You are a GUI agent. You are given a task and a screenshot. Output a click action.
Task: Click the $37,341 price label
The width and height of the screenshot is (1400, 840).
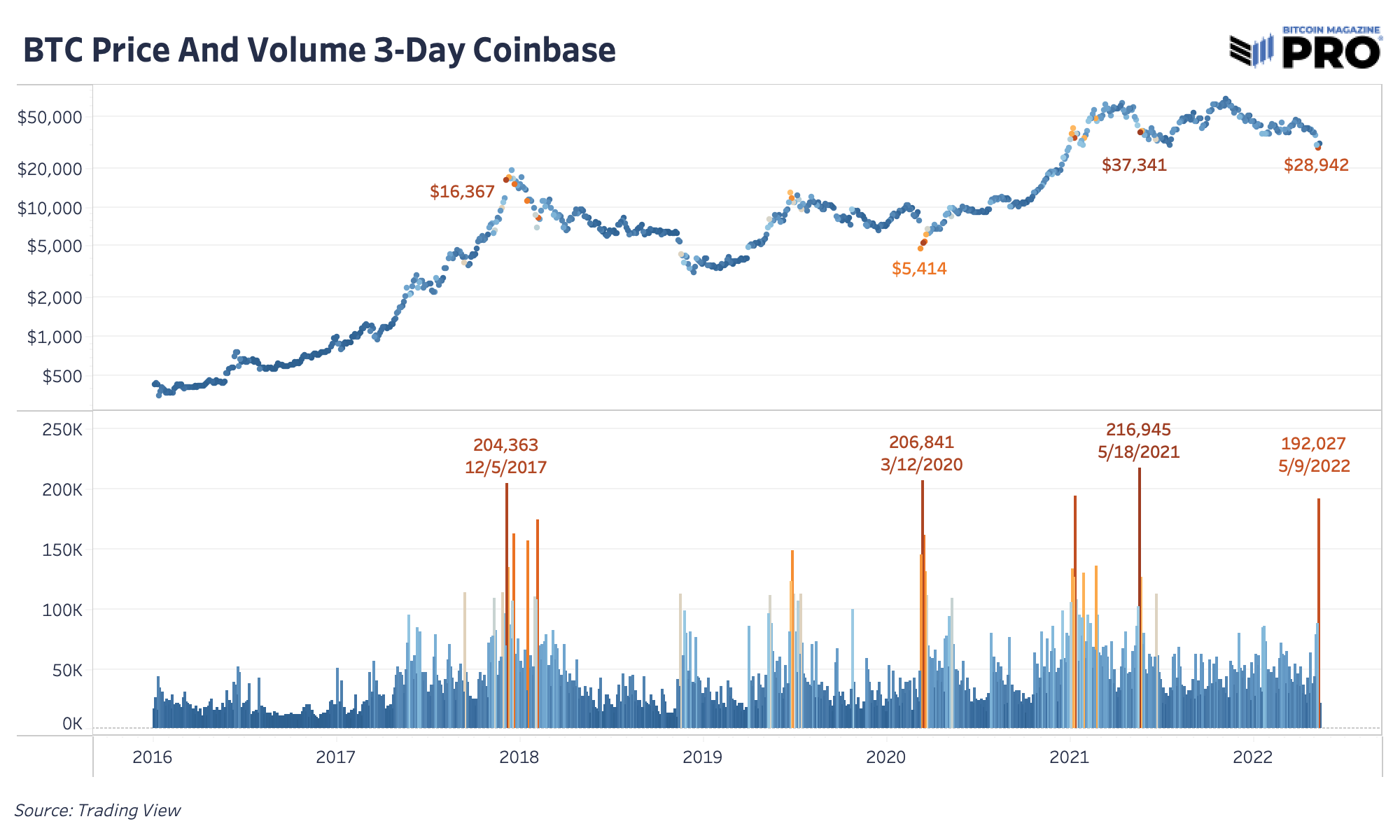point(1134,165)
